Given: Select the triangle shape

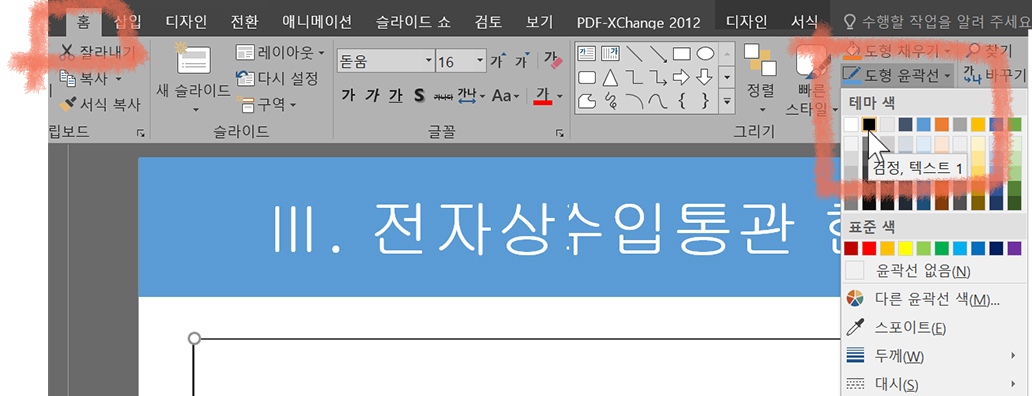Looking at the screenshot, I should (610, 78).
